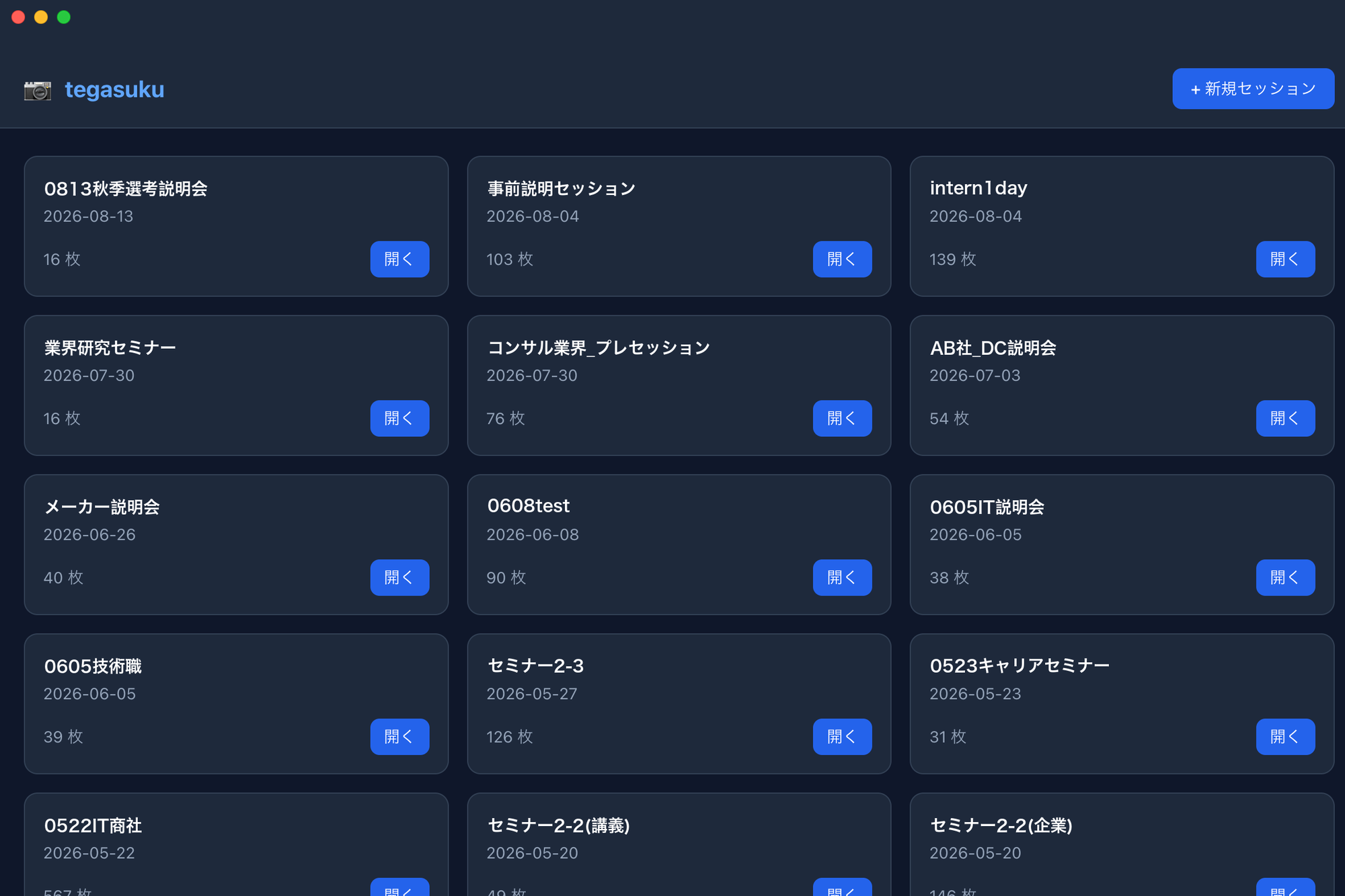The height and width of the screenshot is (896, 1345).
Task: Open the コンサル業界_プレセッション session
Action: click(842, 418)
